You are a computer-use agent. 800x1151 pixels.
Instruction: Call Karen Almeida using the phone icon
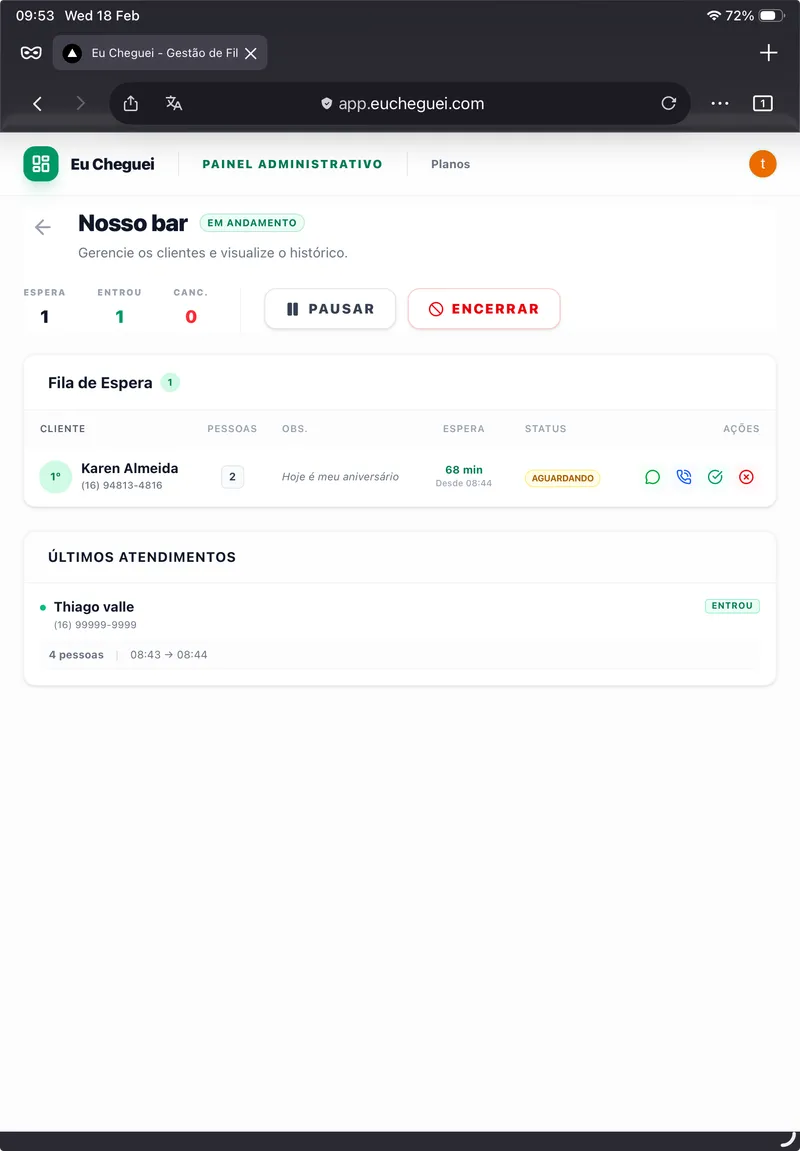coord(684,477)
